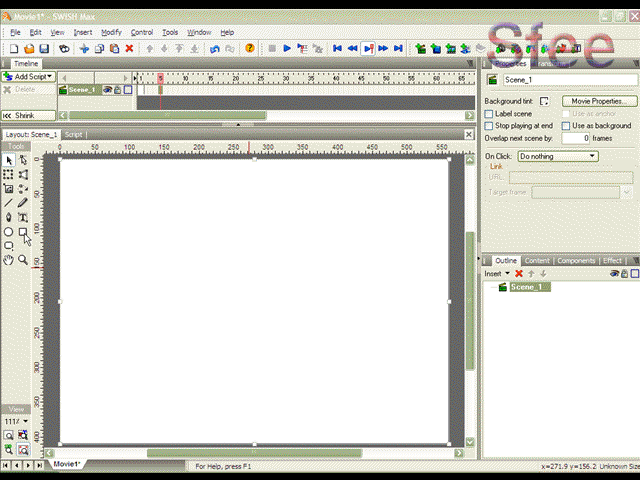Pick the Zoom magnifier tool
Viewport: 640px width, 480px height.
tap(23, 260)
